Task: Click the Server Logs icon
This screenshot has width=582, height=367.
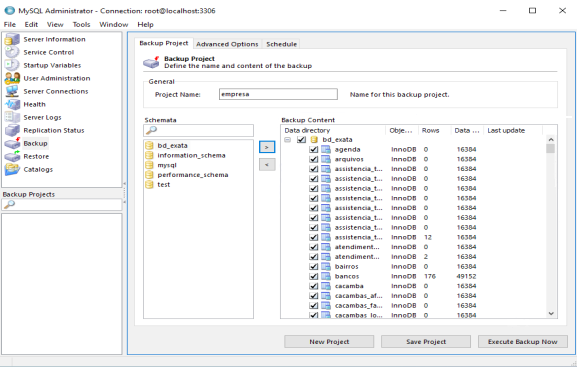Action: (x=12, y=117)
